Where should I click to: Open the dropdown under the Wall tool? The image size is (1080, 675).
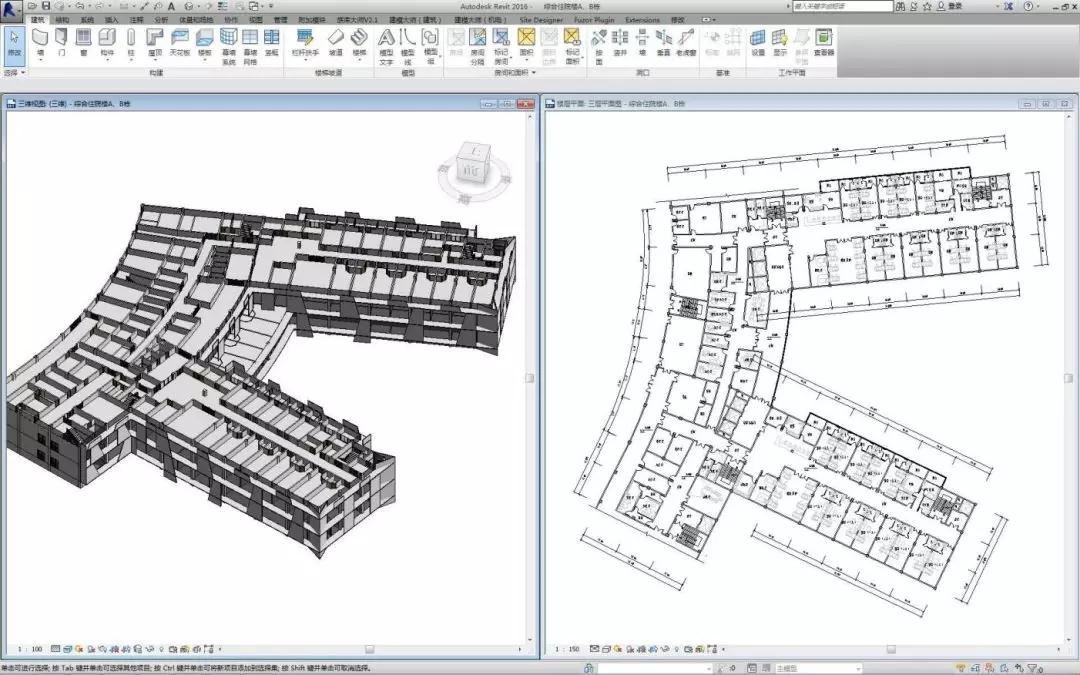pos(40,60)
